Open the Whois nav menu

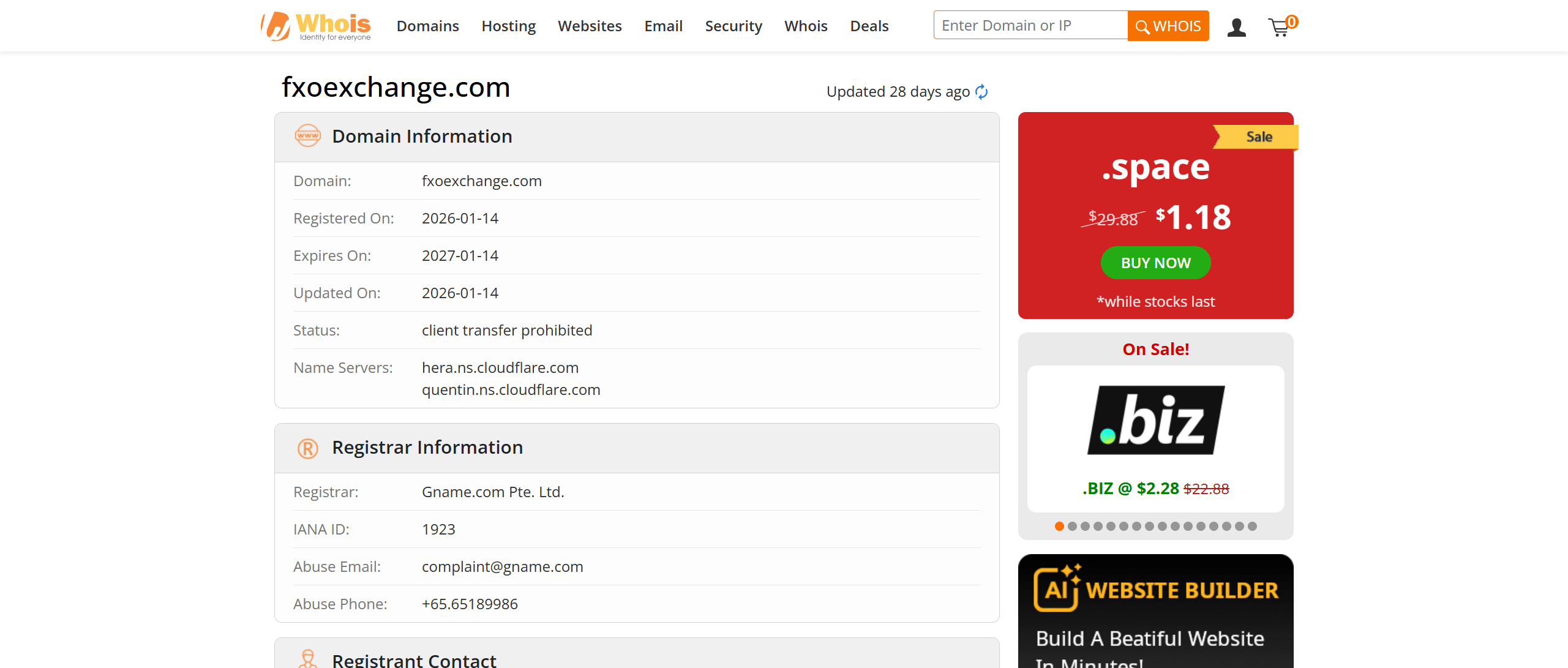(806, 26)
